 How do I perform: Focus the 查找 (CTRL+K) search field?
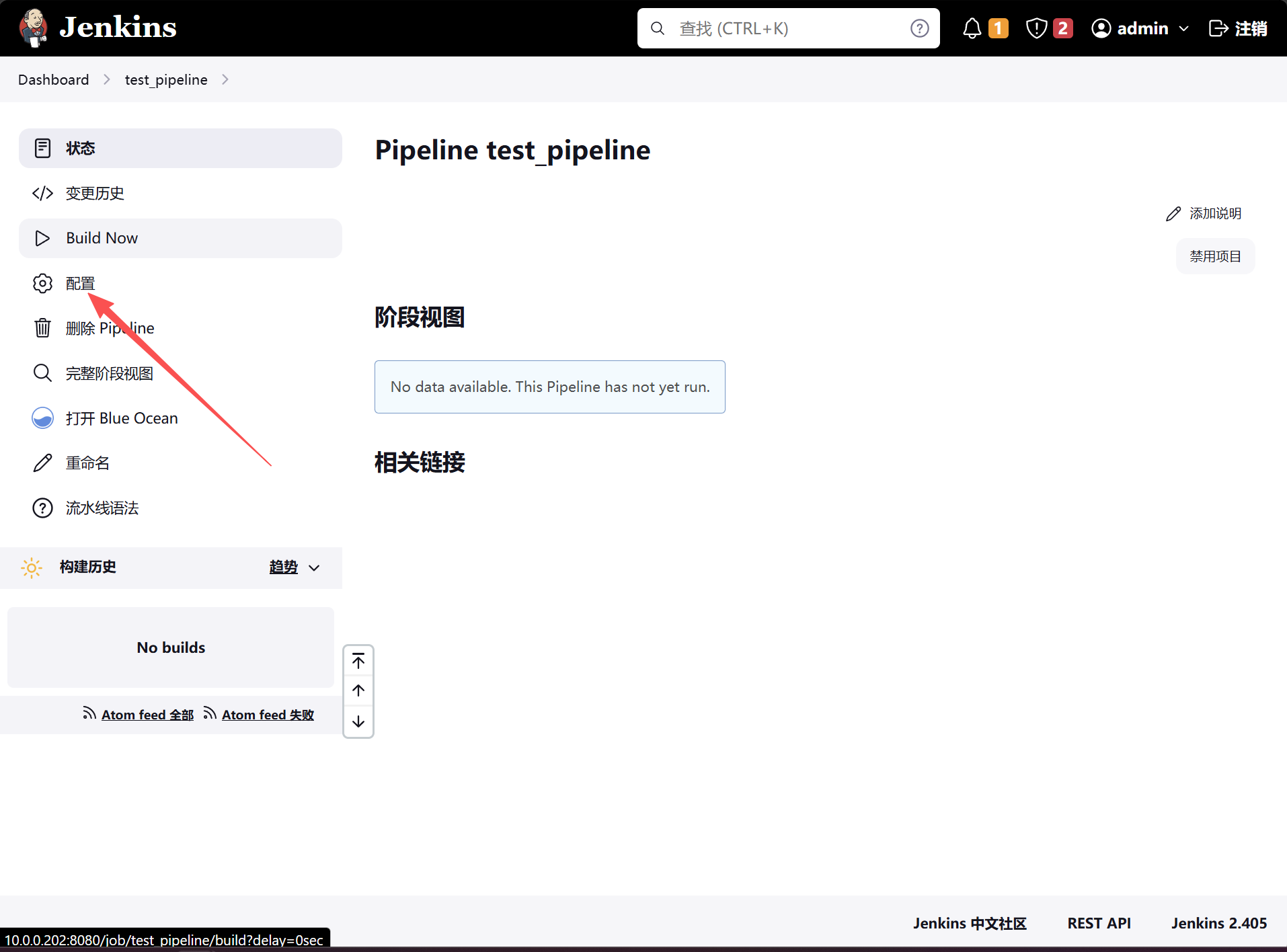pyautogui.click(x=788, y=28)
